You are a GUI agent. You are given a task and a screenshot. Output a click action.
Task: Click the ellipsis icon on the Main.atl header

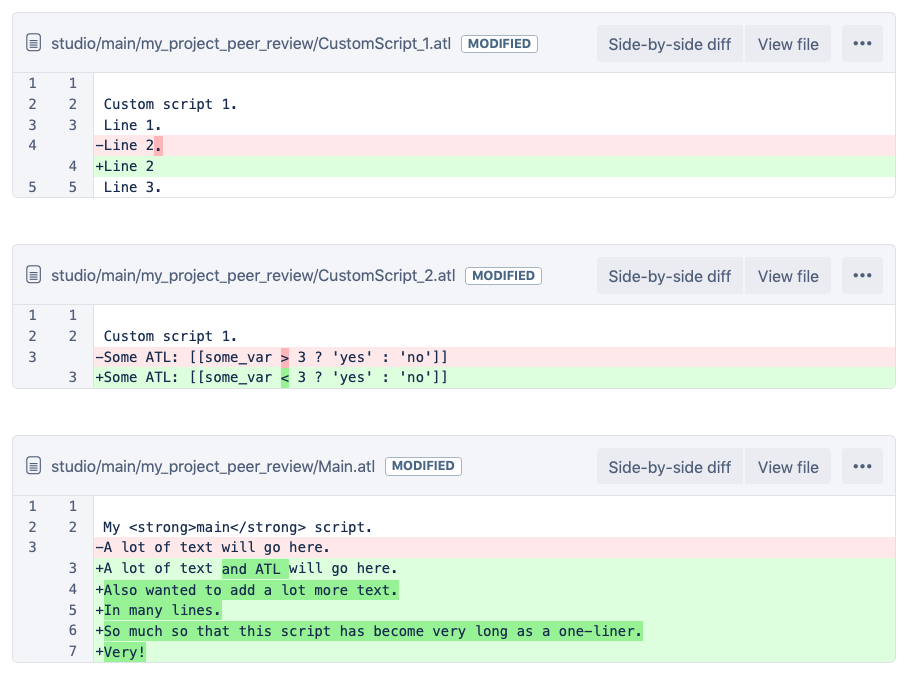pos(862,466)
